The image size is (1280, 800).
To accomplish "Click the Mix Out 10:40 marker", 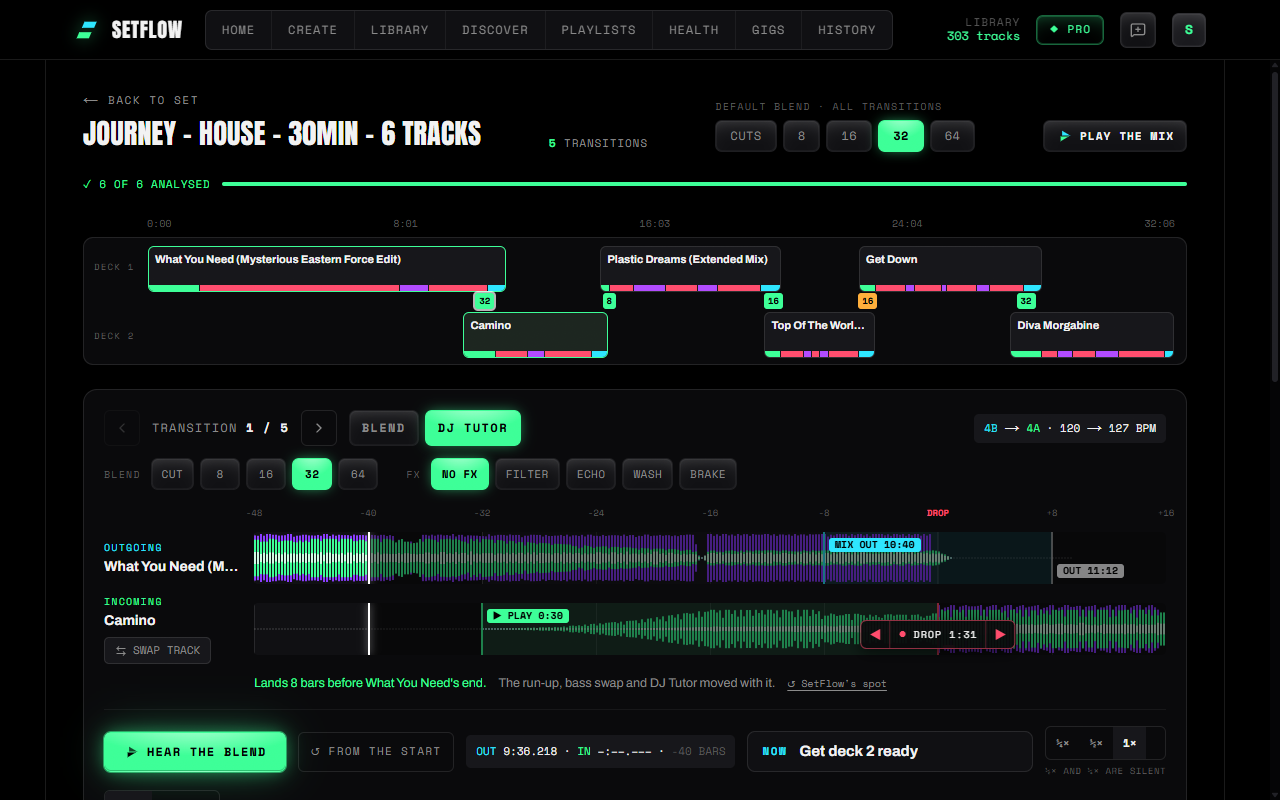I will (874, 545).
